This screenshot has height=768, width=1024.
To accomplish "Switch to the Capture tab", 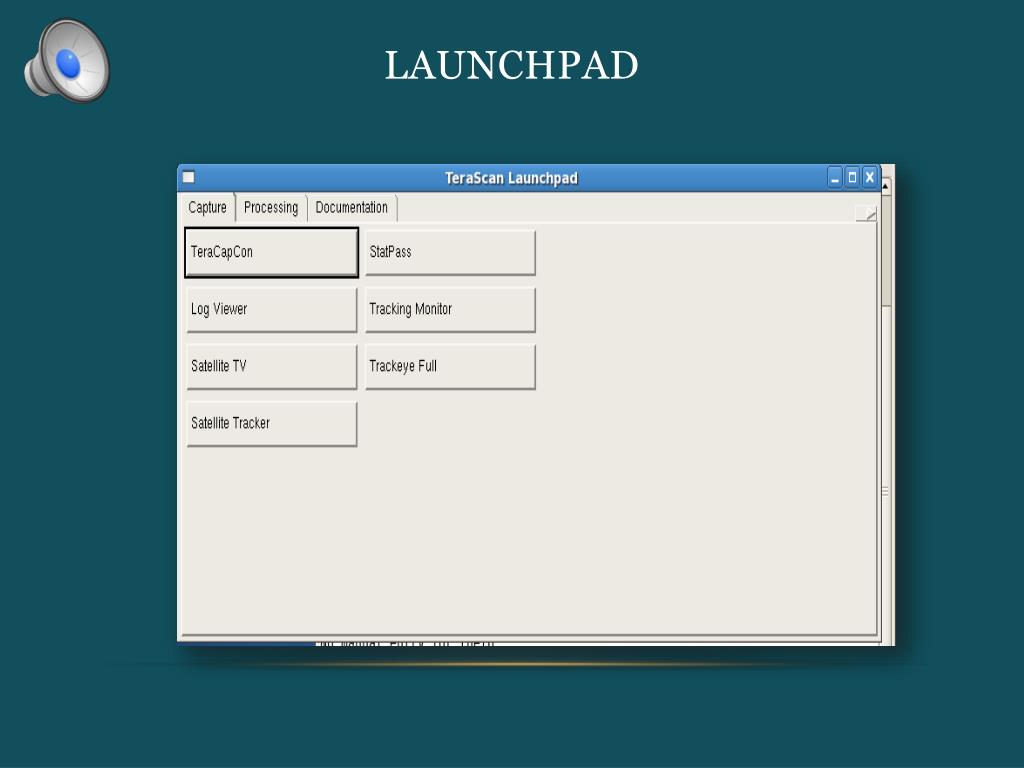I will (207, 208).
